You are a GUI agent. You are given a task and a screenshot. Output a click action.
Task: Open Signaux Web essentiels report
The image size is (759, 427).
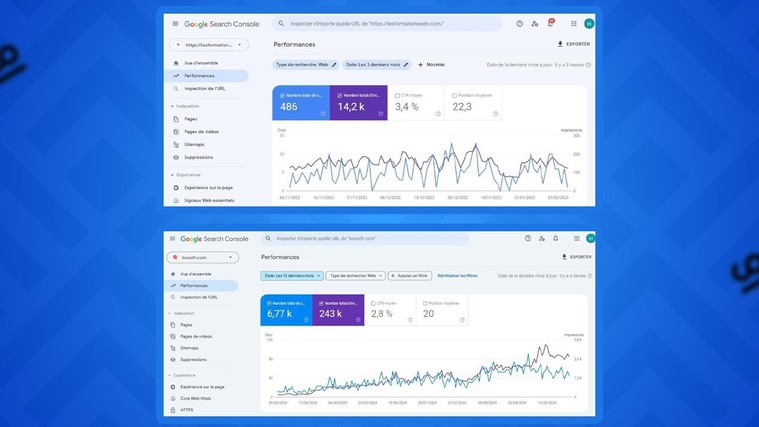pyautogui.click(x=207, y=200)
